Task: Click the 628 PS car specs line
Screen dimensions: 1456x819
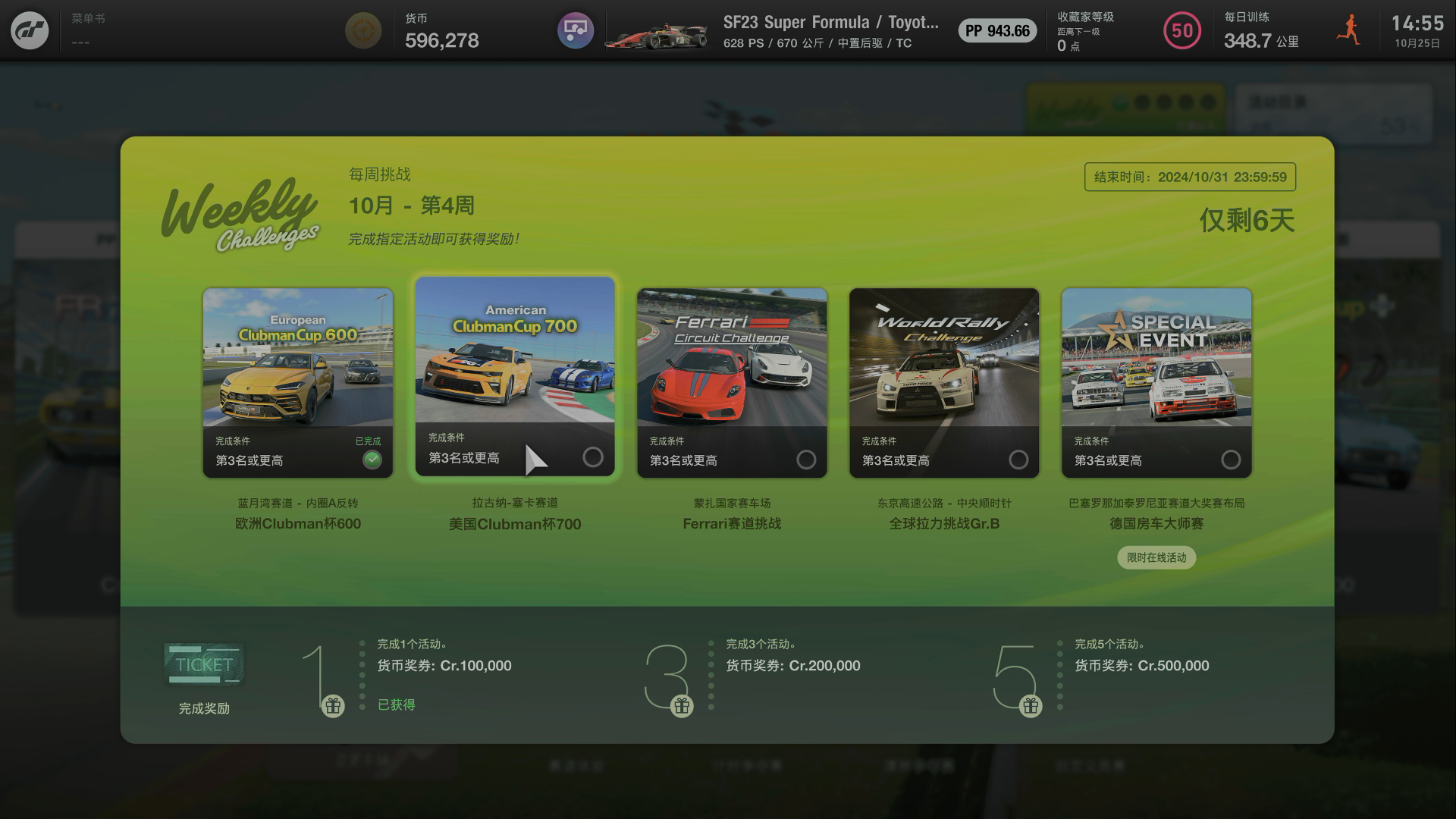Action: [817, 43]
